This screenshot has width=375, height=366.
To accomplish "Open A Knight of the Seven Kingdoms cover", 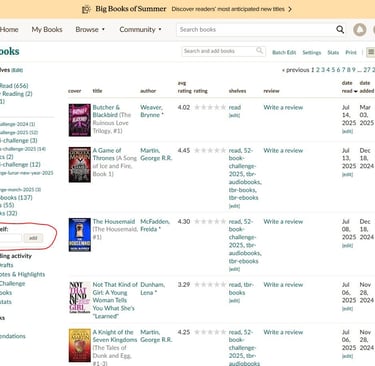I will [80, 345].
